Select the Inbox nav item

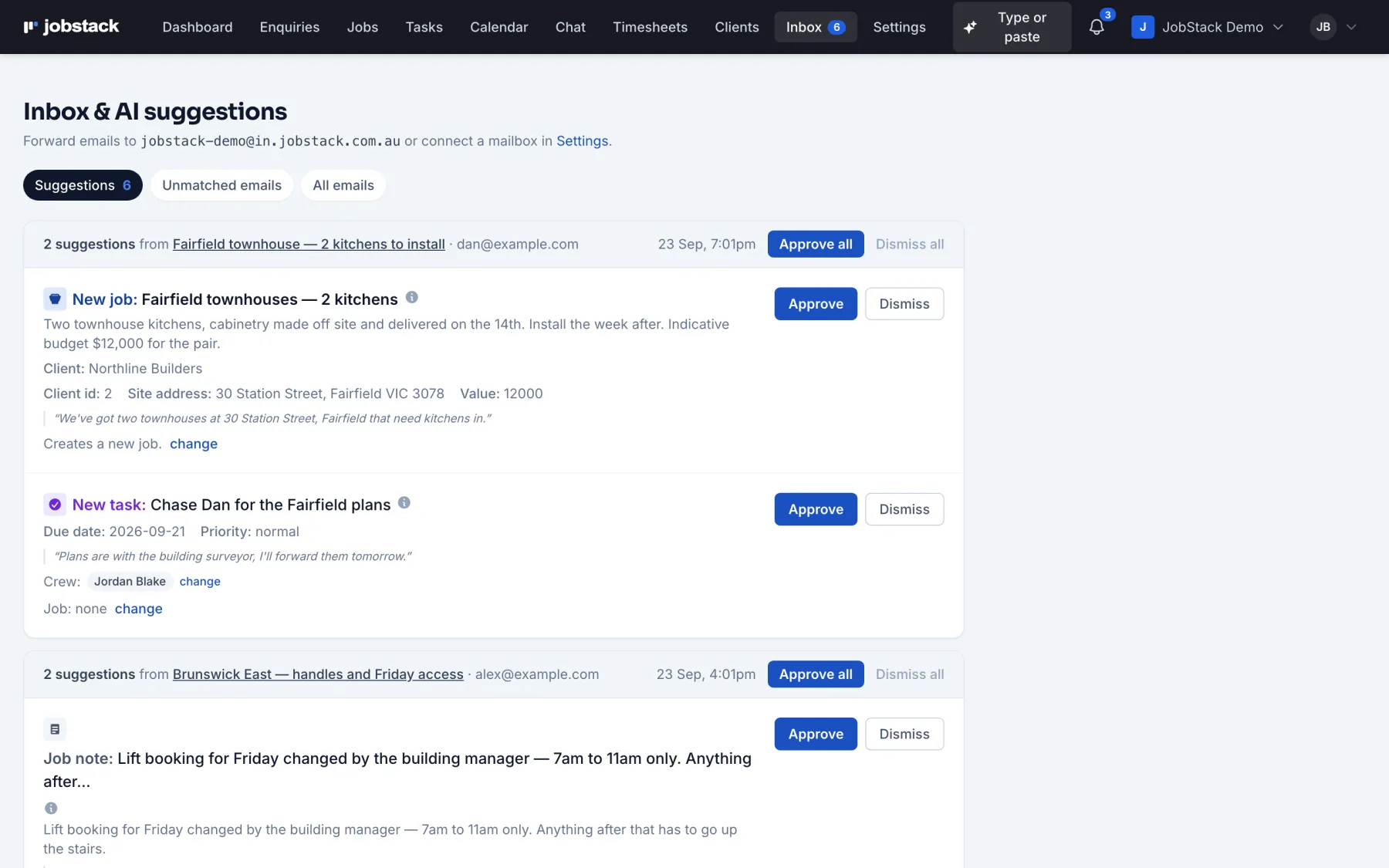pos(816,27)
